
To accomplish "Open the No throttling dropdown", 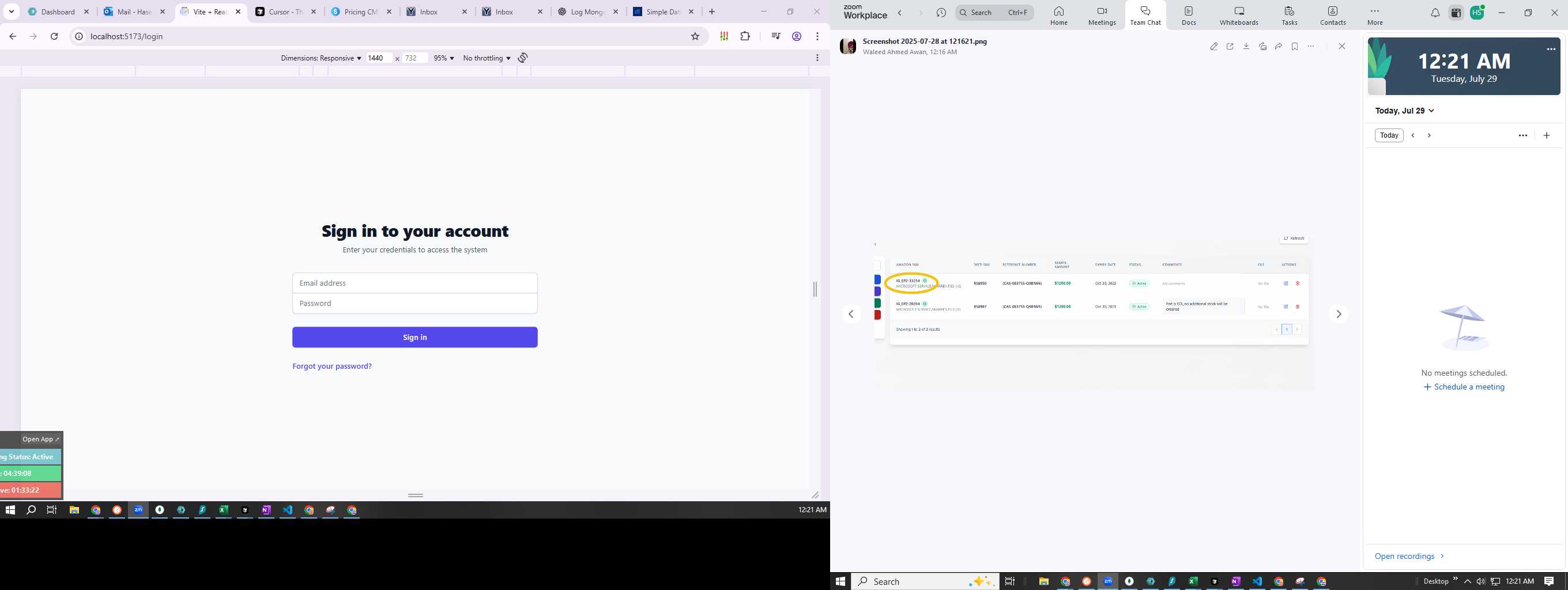I will (487, 58).
